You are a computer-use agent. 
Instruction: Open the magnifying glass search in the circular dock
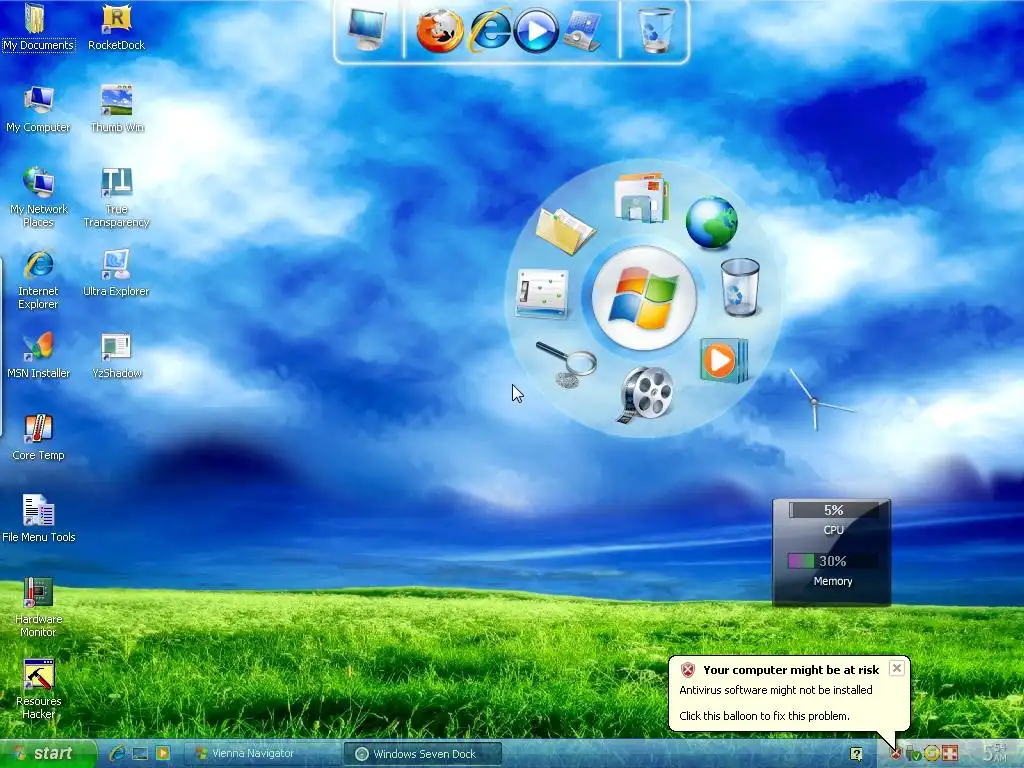tap(567, 364)
